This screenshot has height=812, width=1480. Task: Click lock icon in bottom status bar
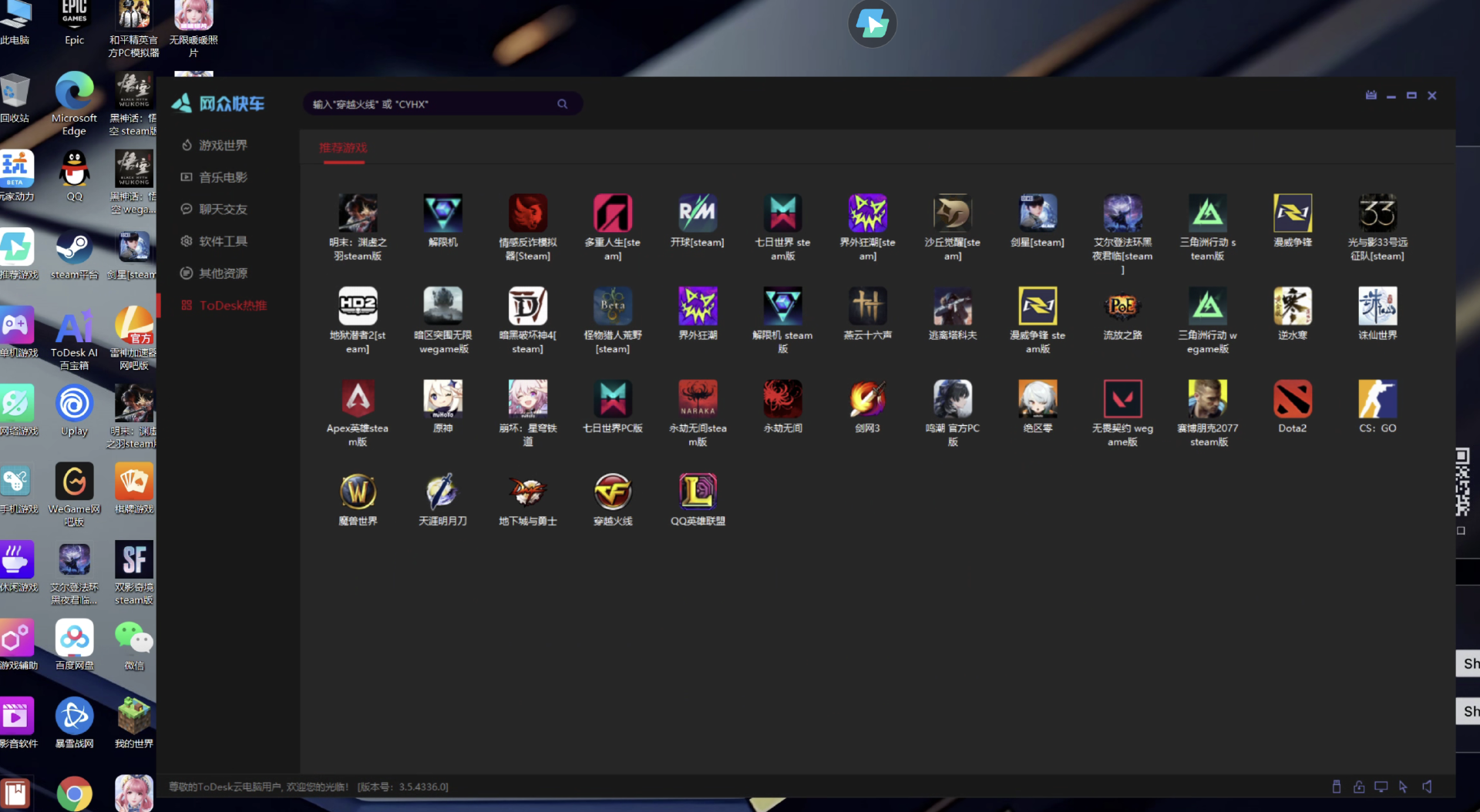(1359, 787)
